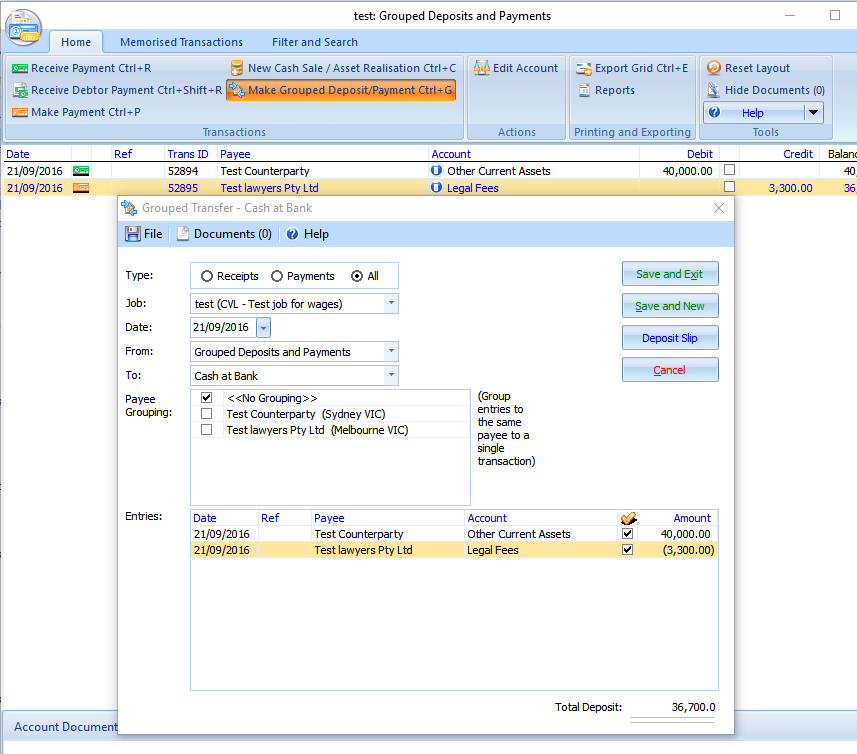
Task: Check the Test Counterparty grouping checkbox
Action: click(206, 414)
